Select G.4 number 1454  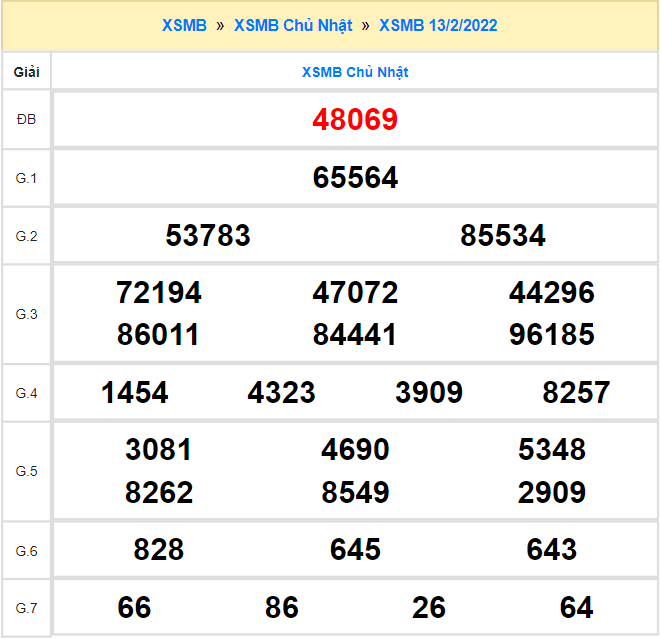(x=135, y=393)
